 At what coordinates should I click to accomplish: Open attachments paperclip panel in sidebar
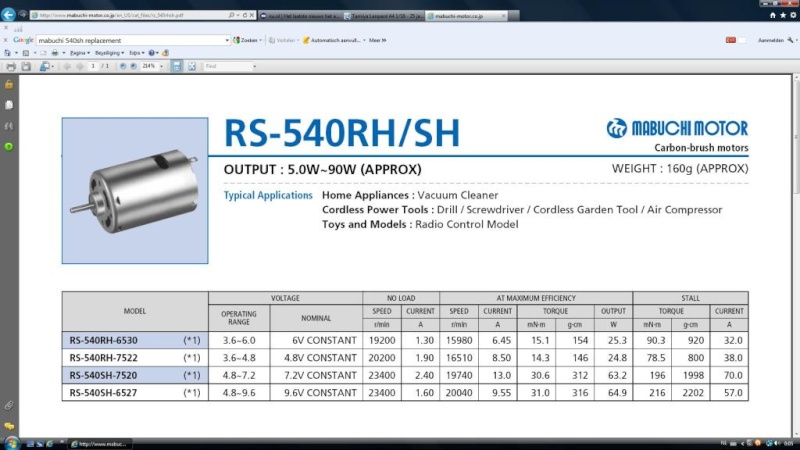9,406
